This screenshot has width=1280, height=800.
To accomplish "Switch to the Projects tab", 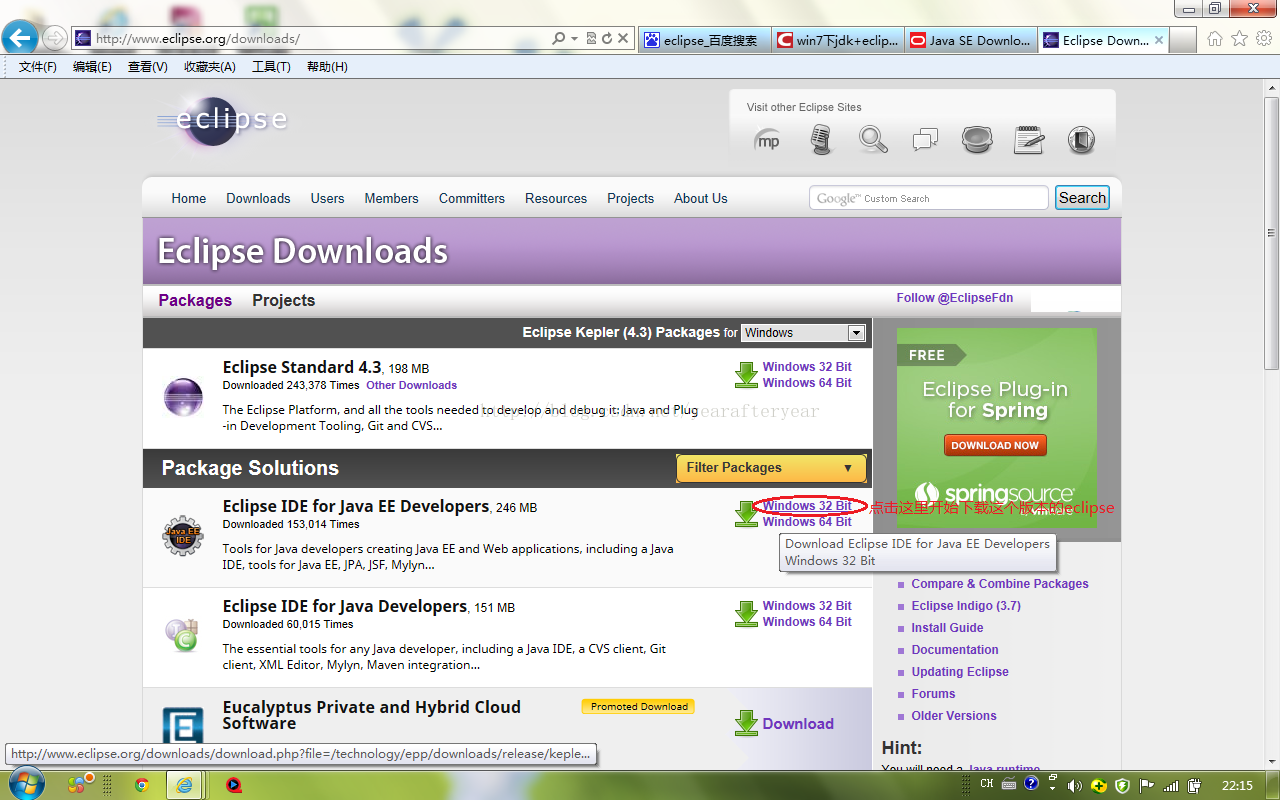I will [x=283, y=300].
